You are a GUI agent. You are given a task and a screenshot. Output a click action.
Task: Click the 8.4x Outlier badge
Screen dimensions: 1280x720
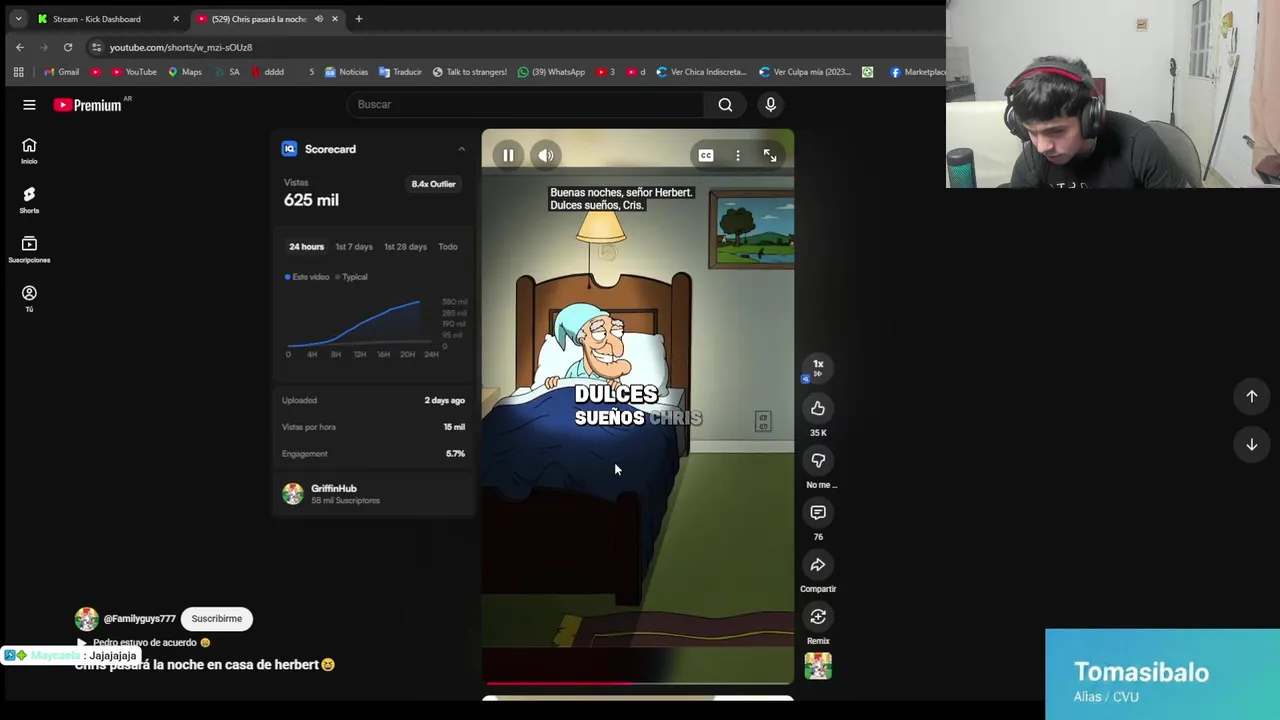click(x=433, y=184)
